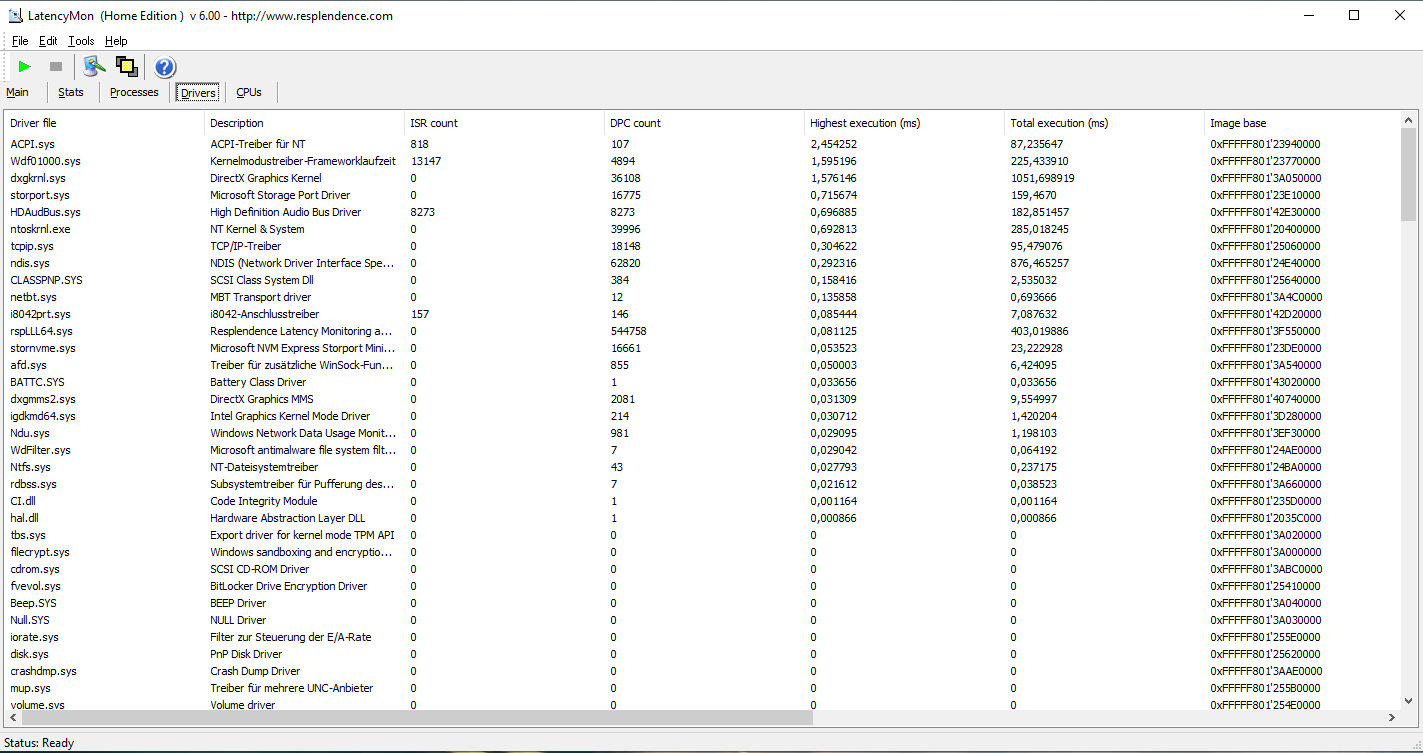Sort by Highest execution (ms) header
The height and width of the screenshot is (753, 1423).
[904, 123]
